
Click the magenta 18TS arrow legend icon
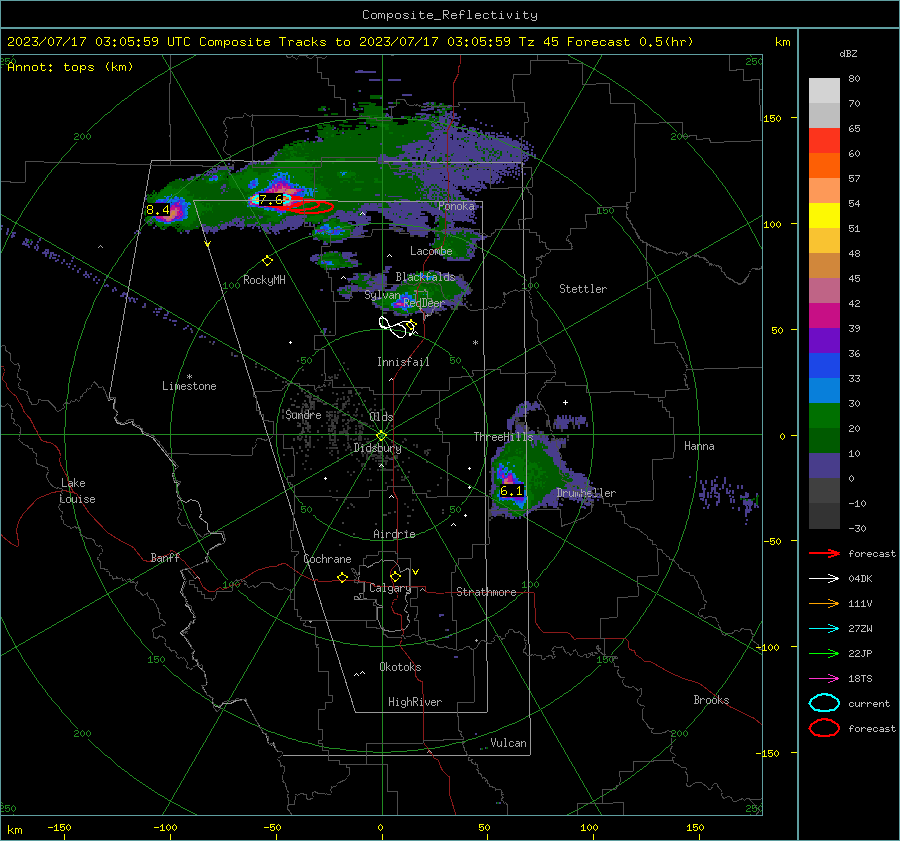[824, 679]
